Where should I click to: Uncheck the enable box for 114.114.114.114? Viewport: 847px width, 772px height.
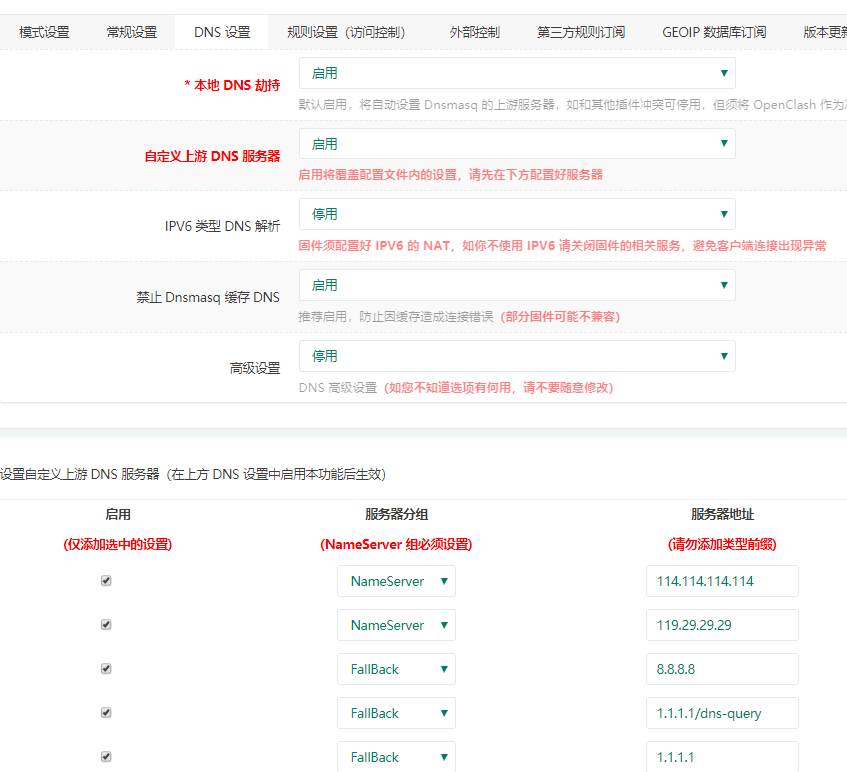(x=105, y=580)
